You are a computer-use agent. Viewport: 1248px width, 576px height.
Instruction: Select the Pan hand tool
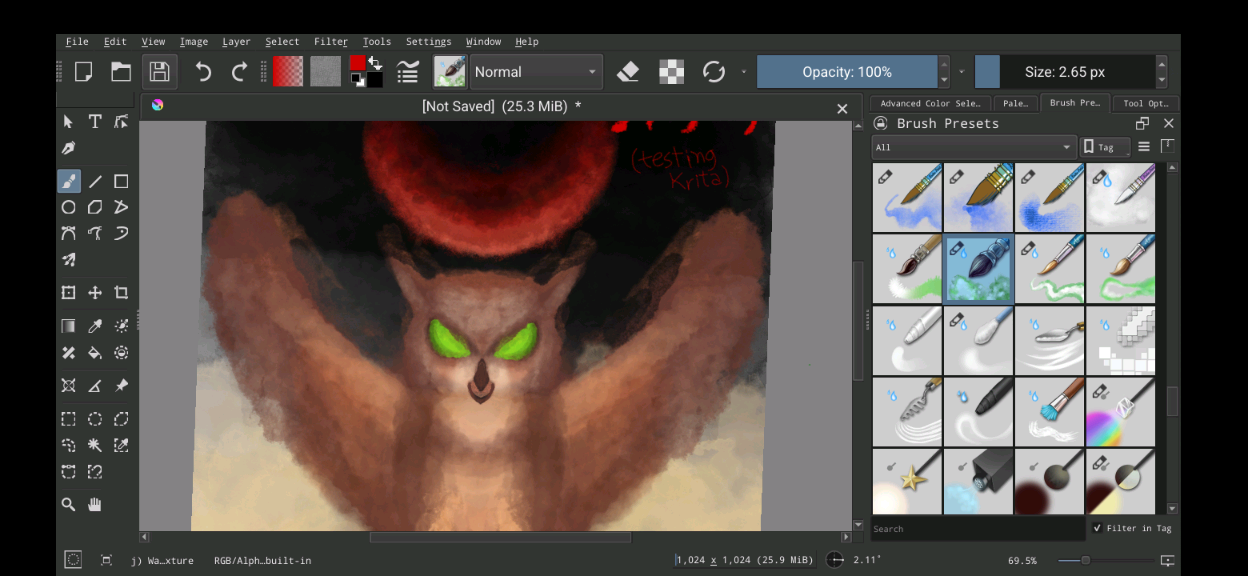point(95,505)
